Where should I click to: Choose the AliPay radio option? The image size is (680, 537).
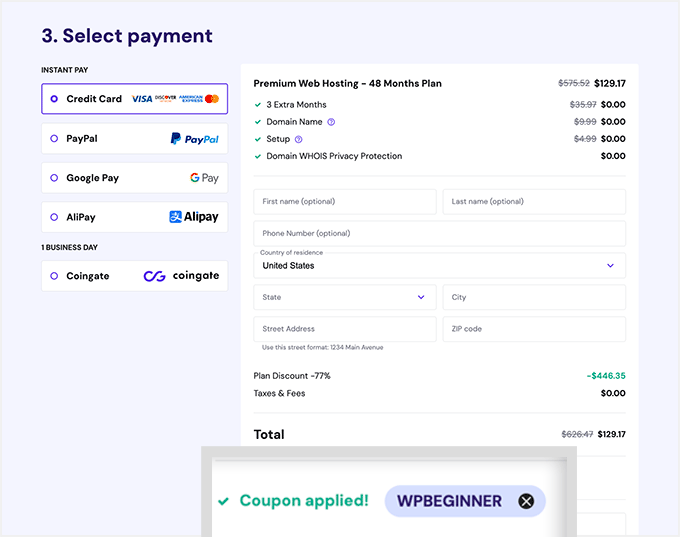click(x=54, y=217)
